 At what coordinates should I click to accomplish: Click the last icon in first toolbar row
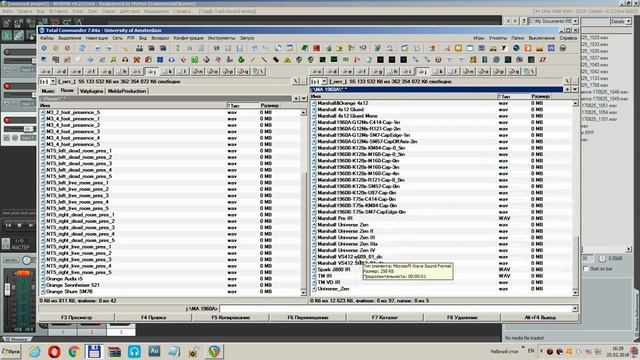(562, 48)
